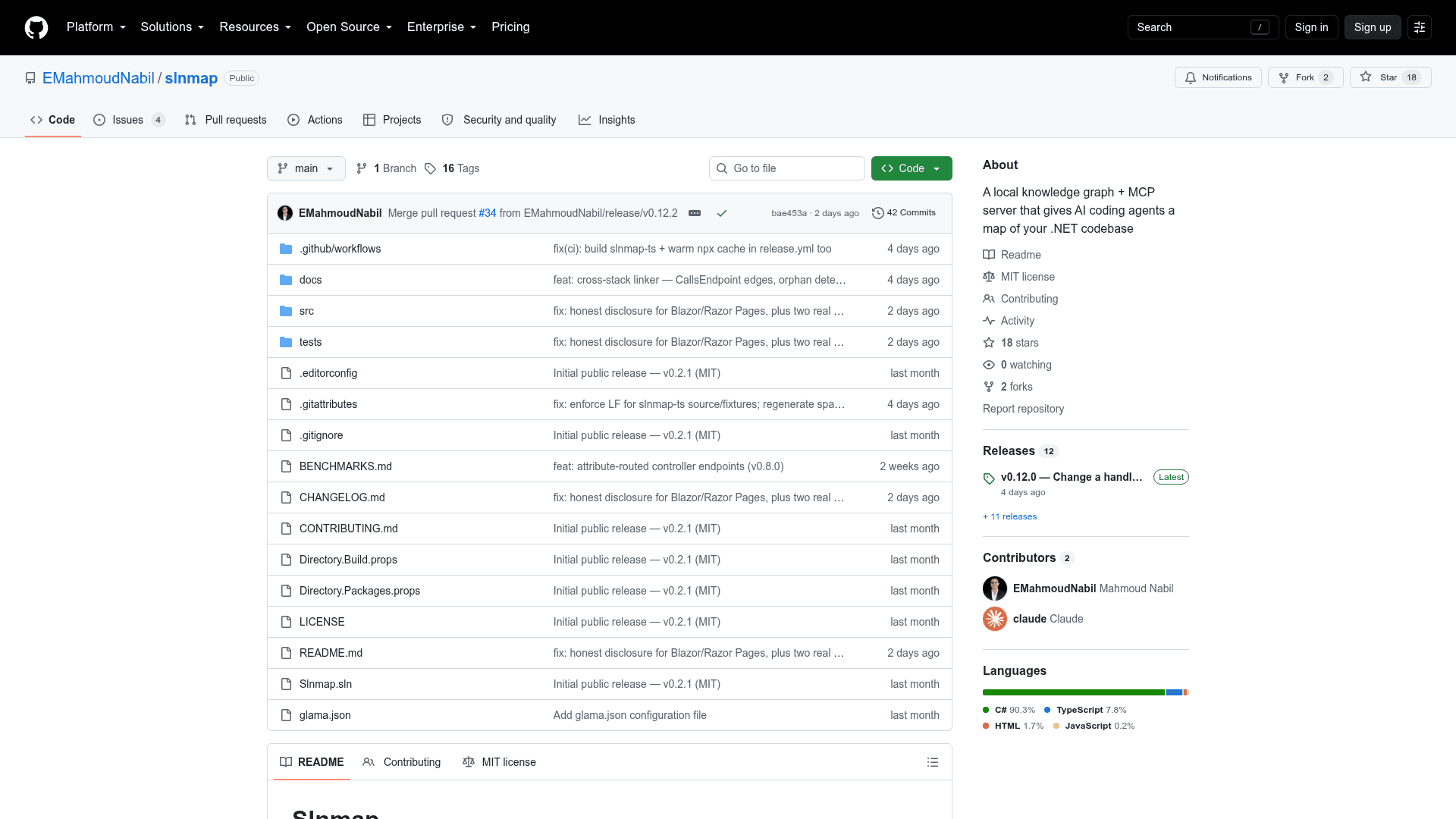This screenshot has height=819, width=1456.
Task: Click the branch icon beside 1 Branch
Action: (362, 168)
